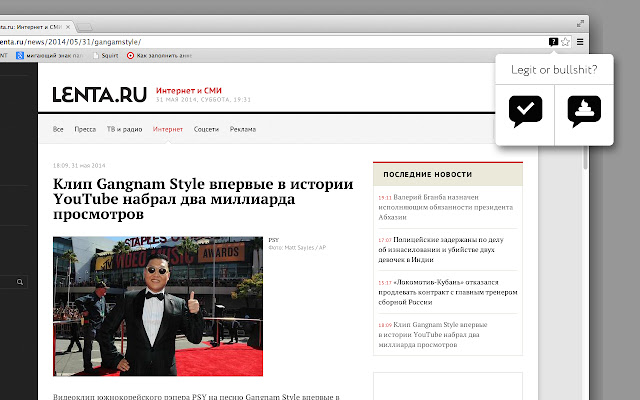Open a new tab in the browser
Image resolution: width=640 pixels, height=400 pixels.
pyautogui.click(x=85, y=27)
